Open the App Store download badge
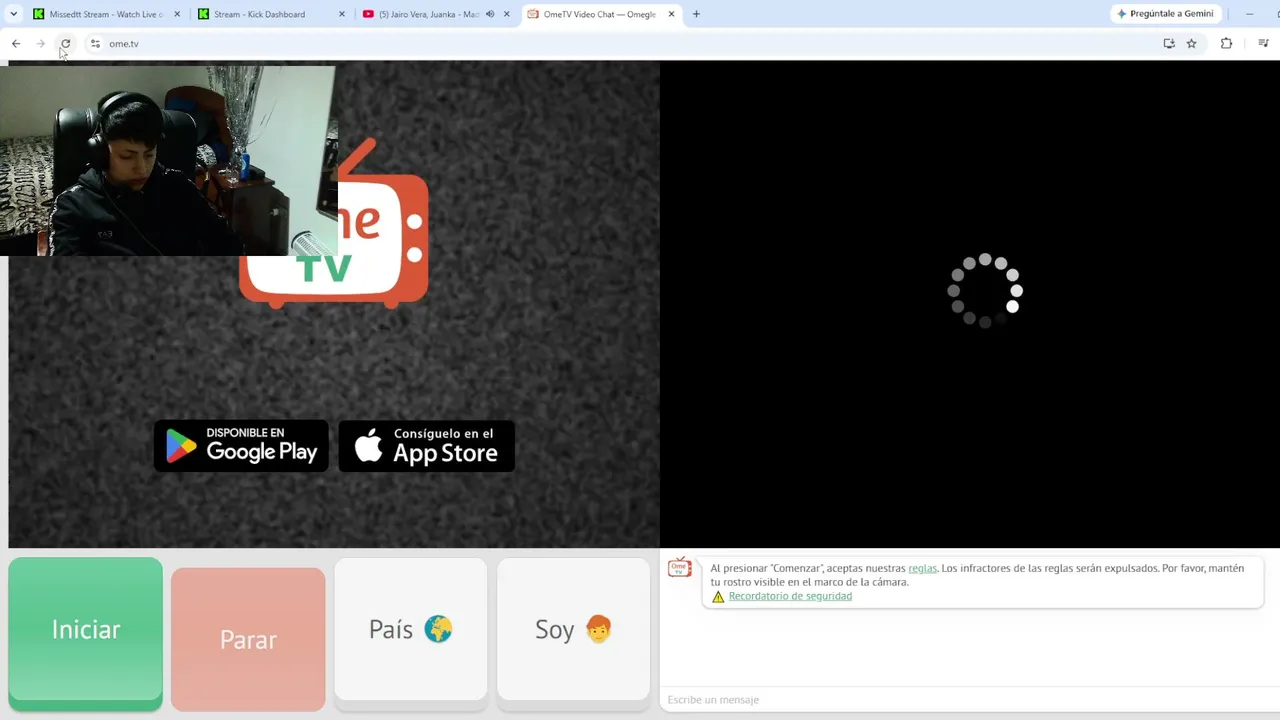 click(427, 446)
